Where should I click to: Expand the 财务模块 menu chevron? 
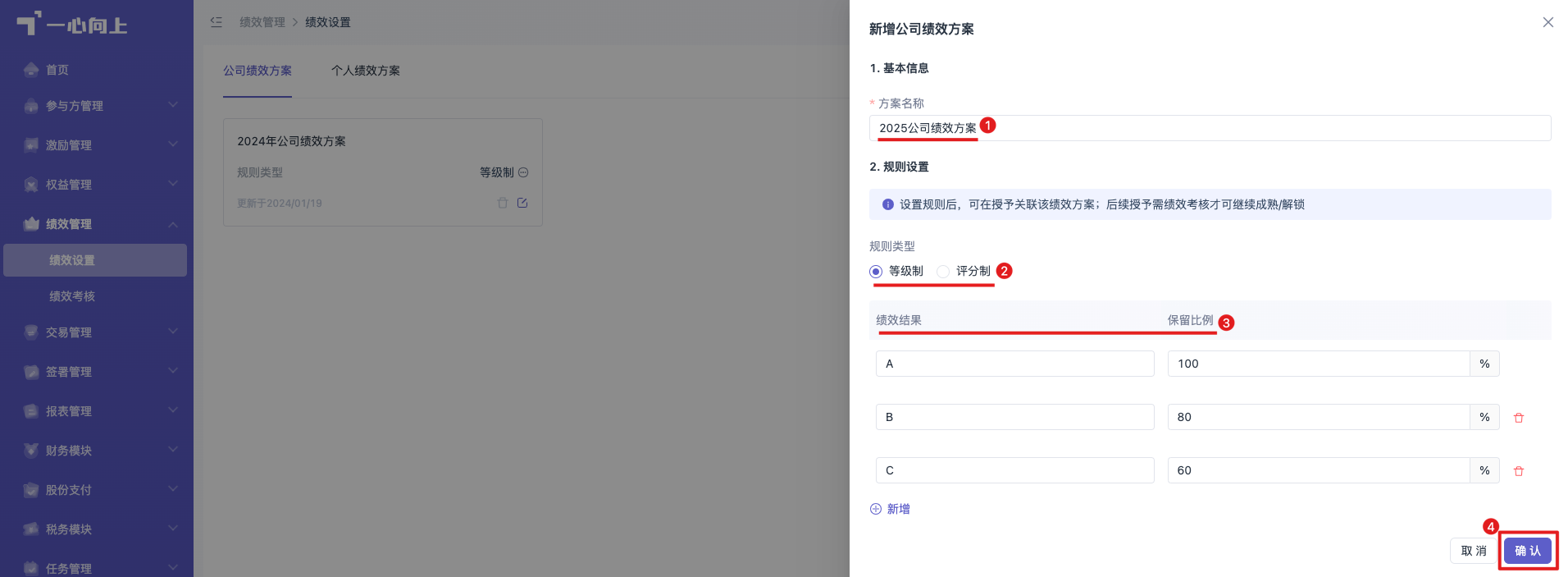173,449
